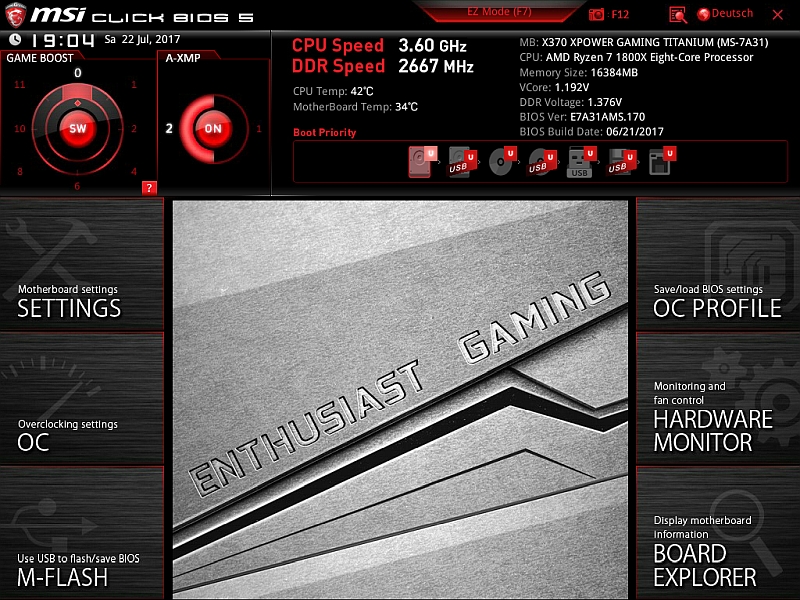Click Game Boost dial number 6
This screenshot has height=600, width=800.
point(77,186)
